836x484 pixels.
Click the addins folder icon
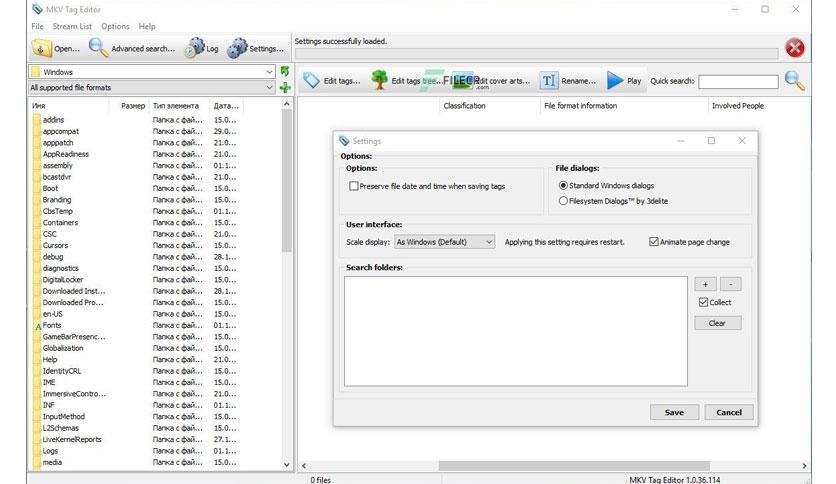click(x=37, y=120)
